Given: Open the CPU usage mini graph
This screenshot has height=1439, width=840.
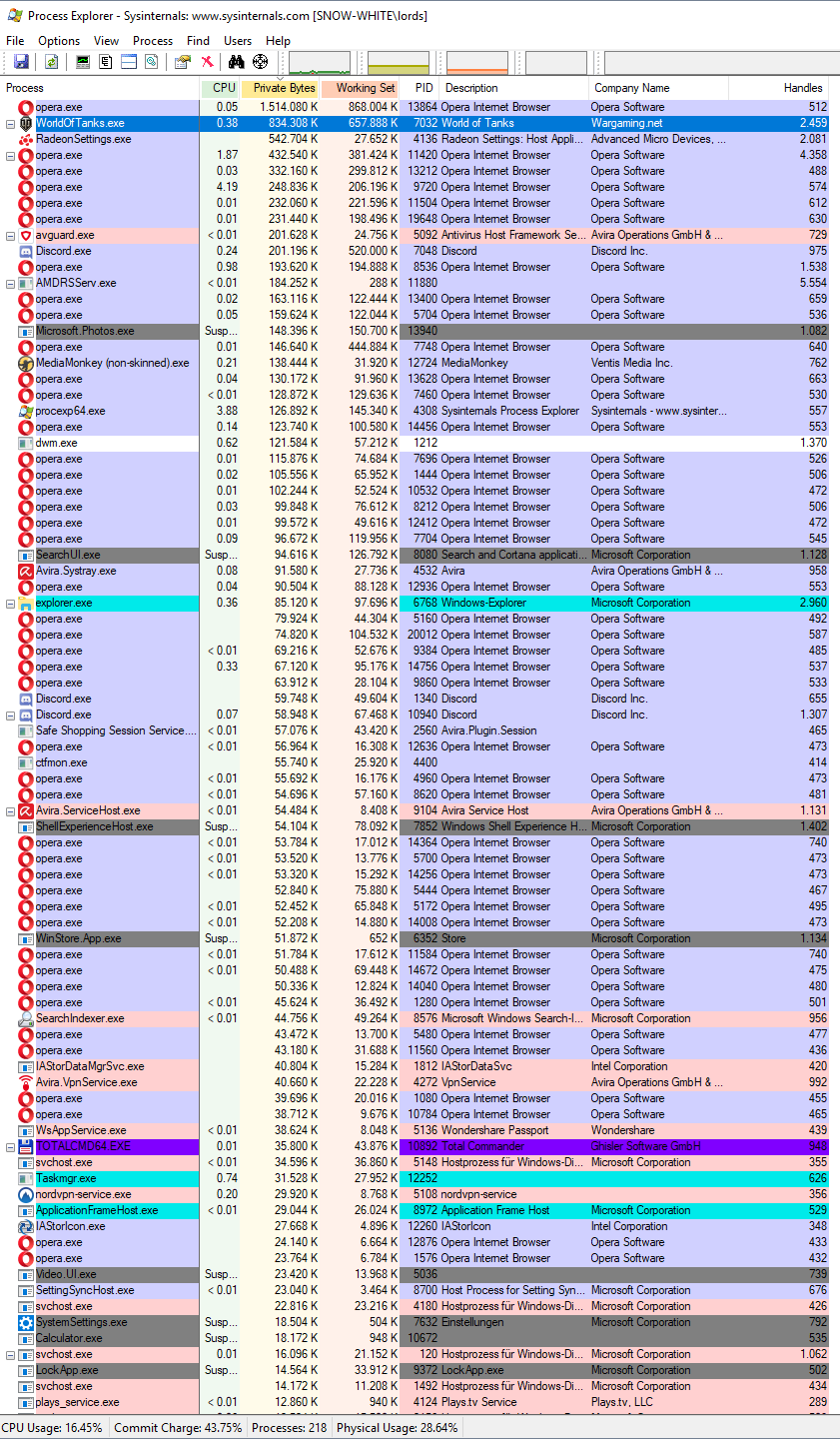Looking at the screenshot, I should (320, 63).
